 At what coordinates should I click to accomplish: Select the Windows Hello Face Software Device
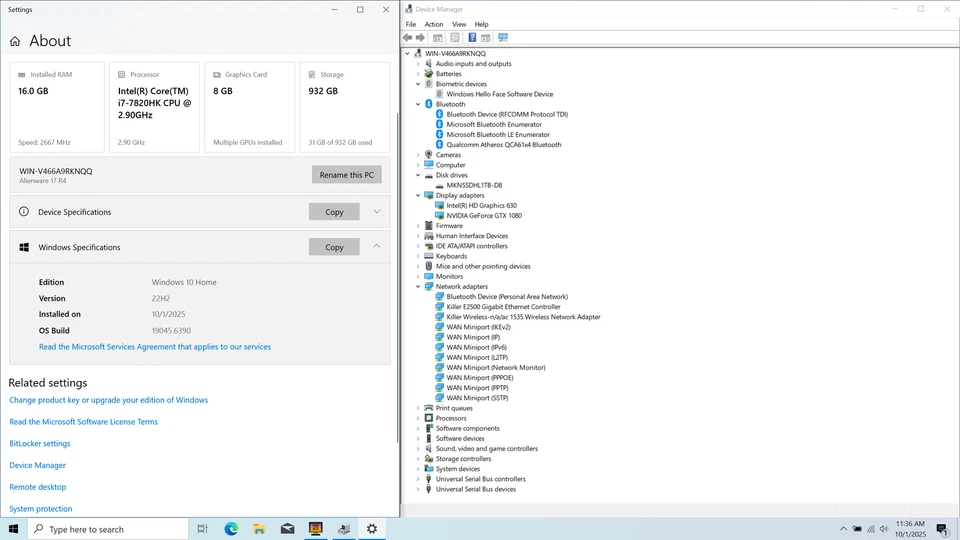click(x=500, y=94)
